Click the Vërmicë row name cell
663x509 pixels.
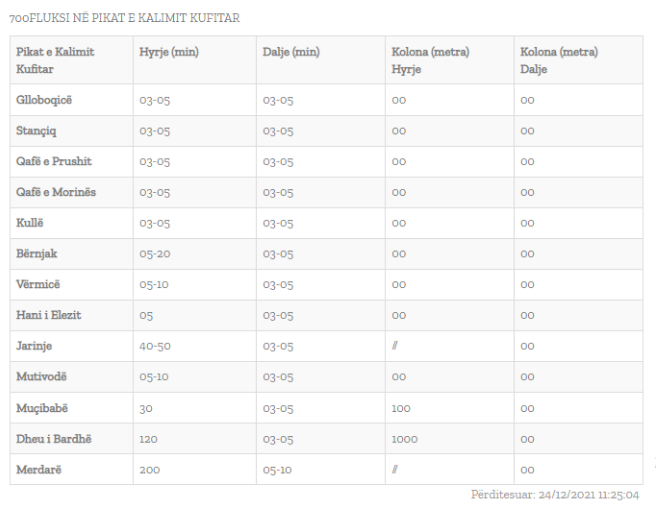pos(39,285)
